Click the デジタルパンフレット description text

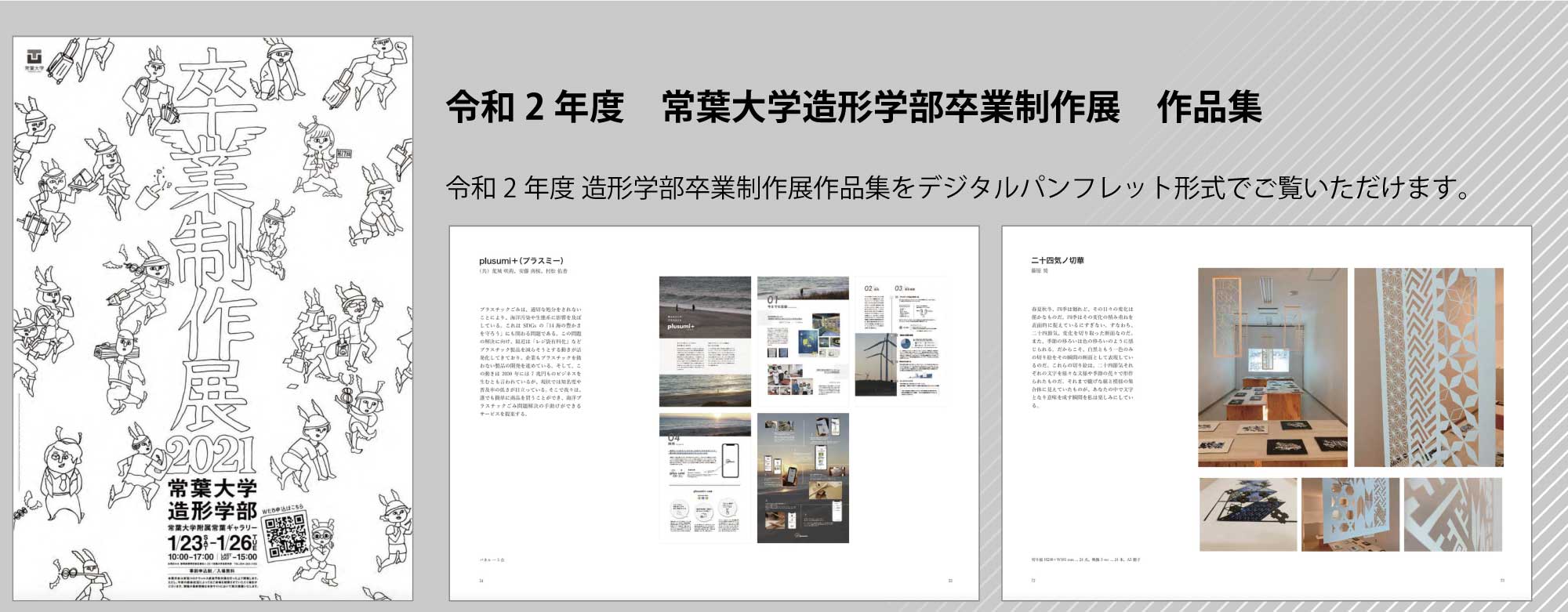click(x=958, y=188)
